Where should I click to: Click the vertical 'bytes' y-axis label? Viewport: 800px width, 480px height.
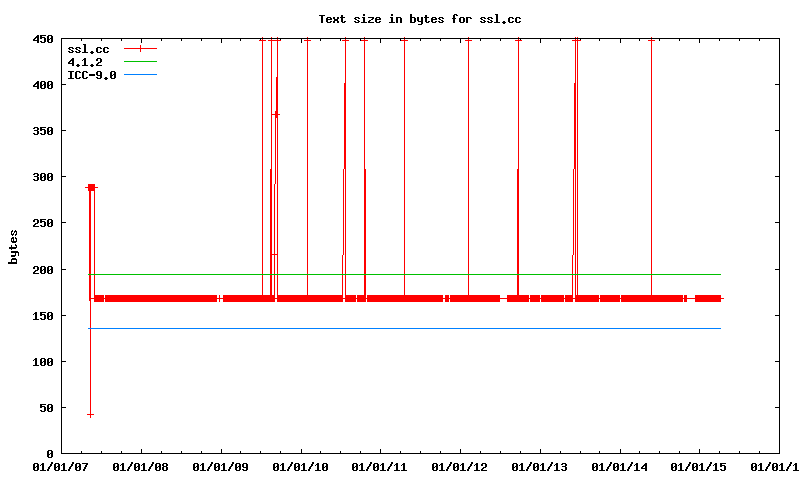point(13,246)
